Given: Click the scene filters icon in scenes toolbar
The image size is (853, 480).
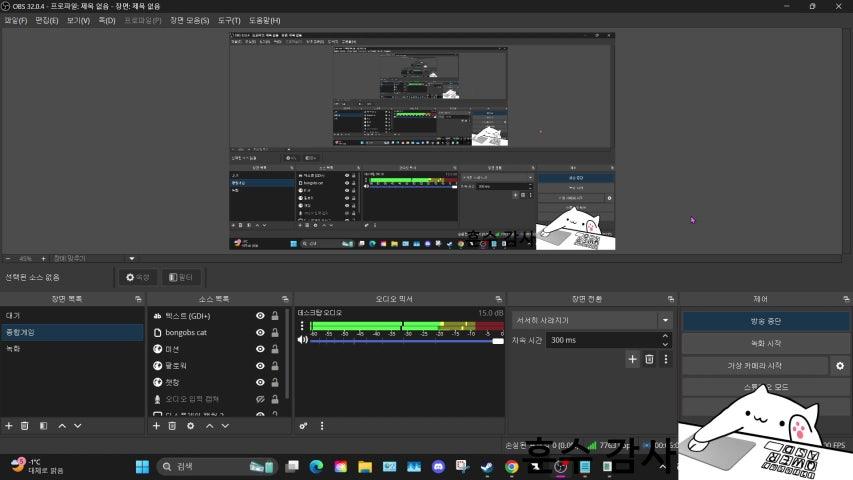Looking at the screenshot, I should (x=43, y=425).
